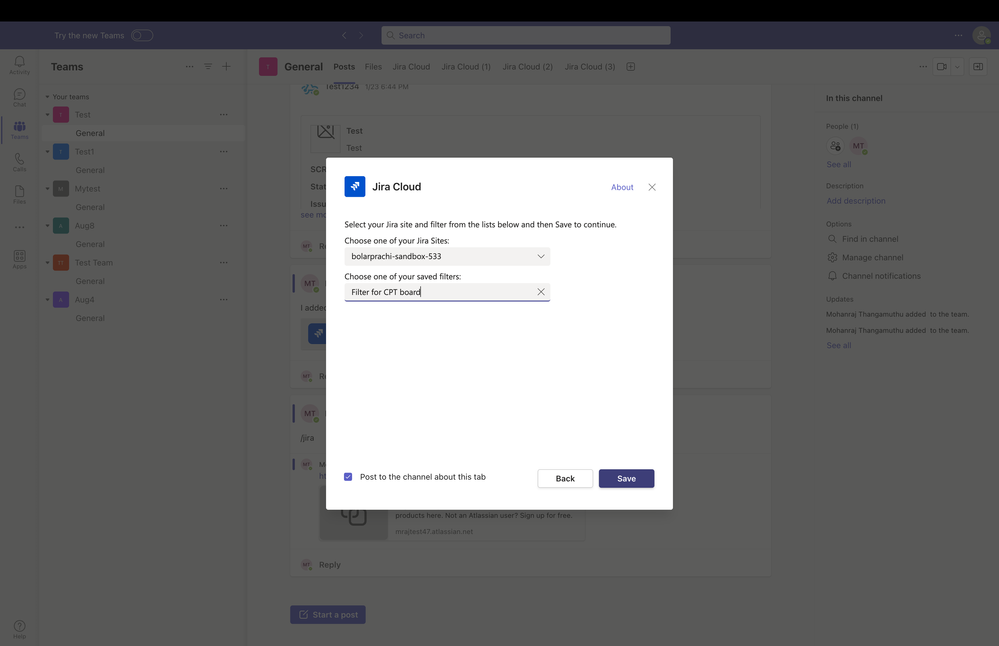The image size is (999, 646).
Task: Open Calls in the sidebar
Action: (x=19, y=162)
